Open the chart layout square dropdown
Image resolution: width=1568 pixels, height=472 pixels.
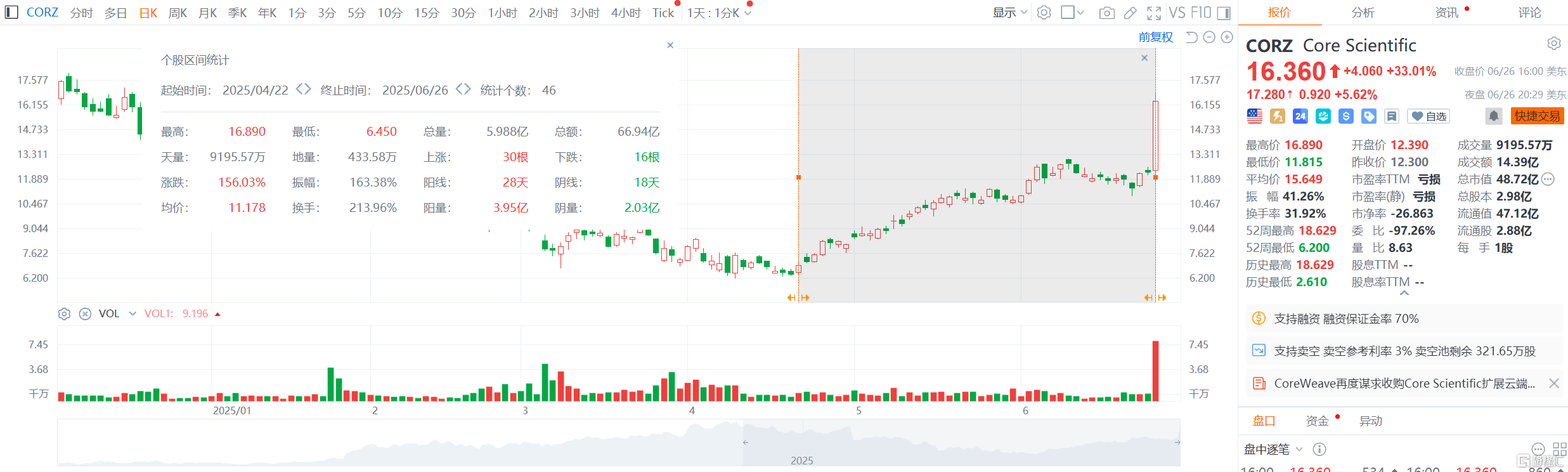coord(1073,13)
